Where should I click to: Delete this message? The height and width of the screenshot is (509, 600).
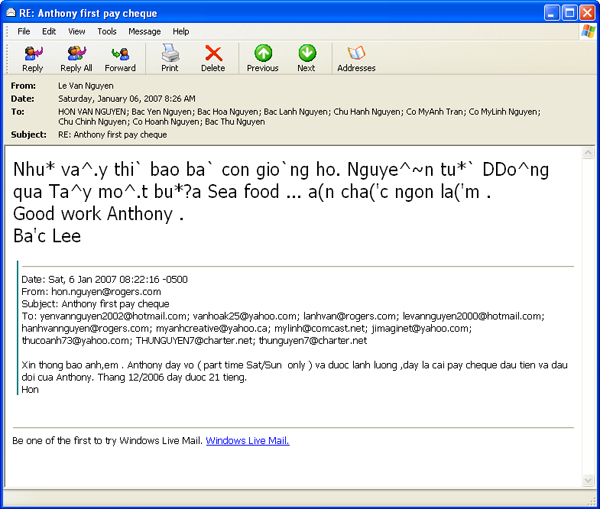pyautogui.click(x=213, y=59)
